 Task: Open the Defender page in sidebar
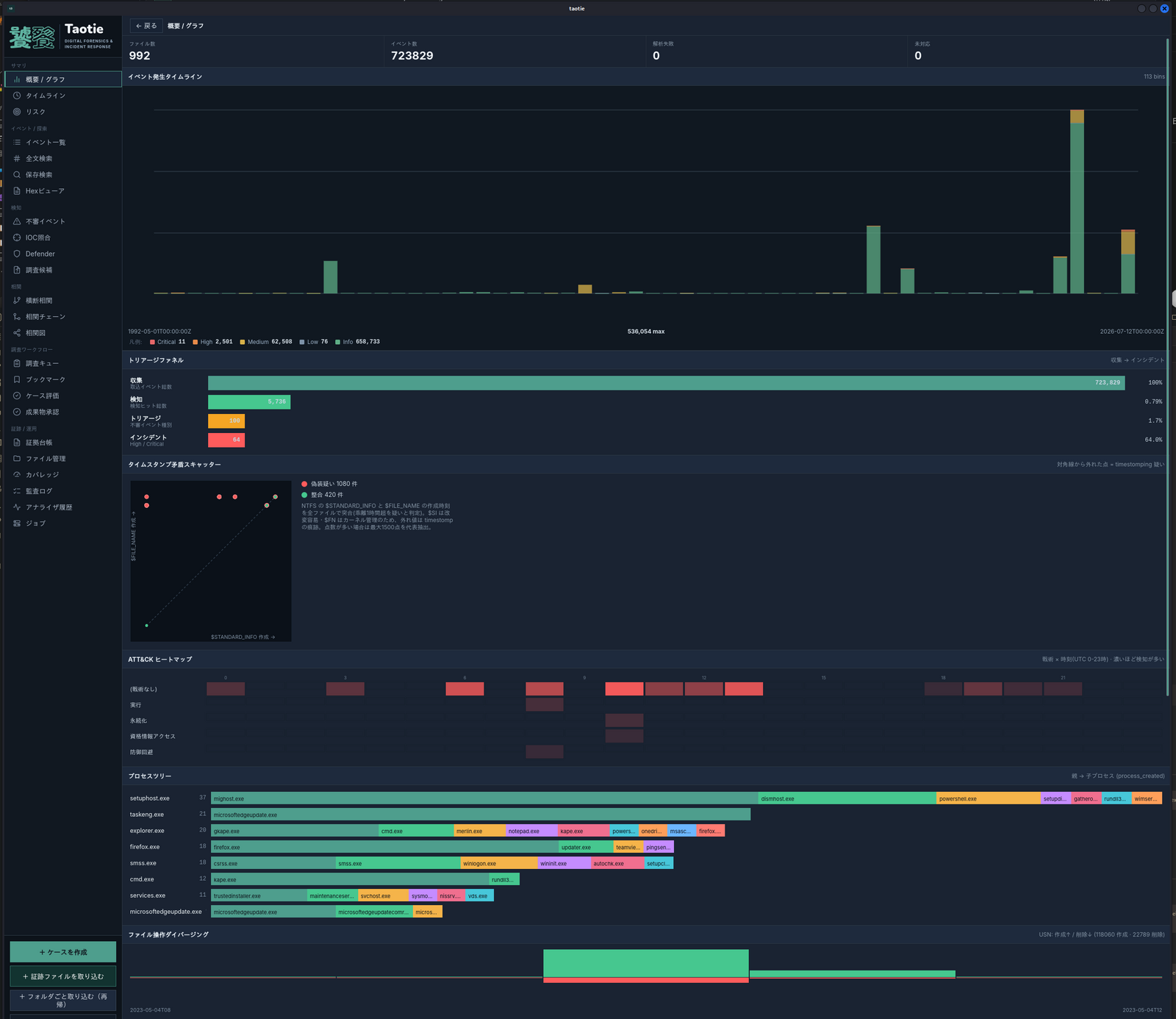(63, 254)
